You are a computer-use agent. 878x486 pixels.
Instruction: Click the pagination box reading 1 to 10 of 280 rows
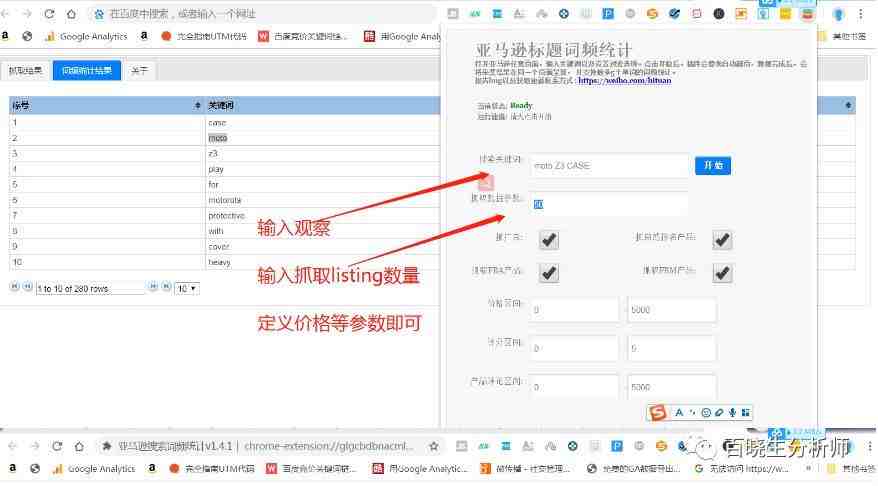click(90, 288)
